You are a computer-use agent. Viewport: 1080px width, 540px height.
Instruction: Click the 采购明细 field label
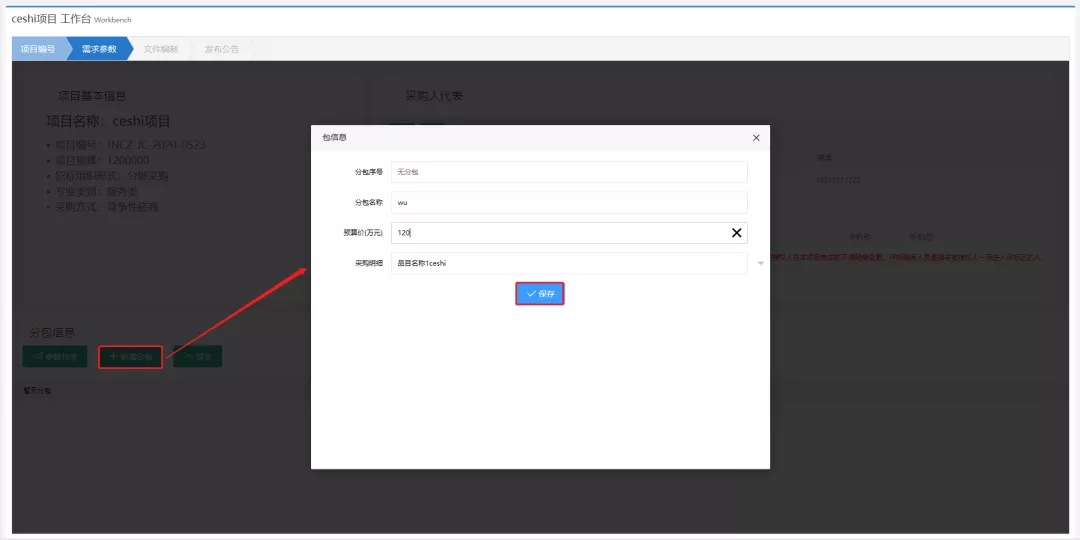(368, 263)
